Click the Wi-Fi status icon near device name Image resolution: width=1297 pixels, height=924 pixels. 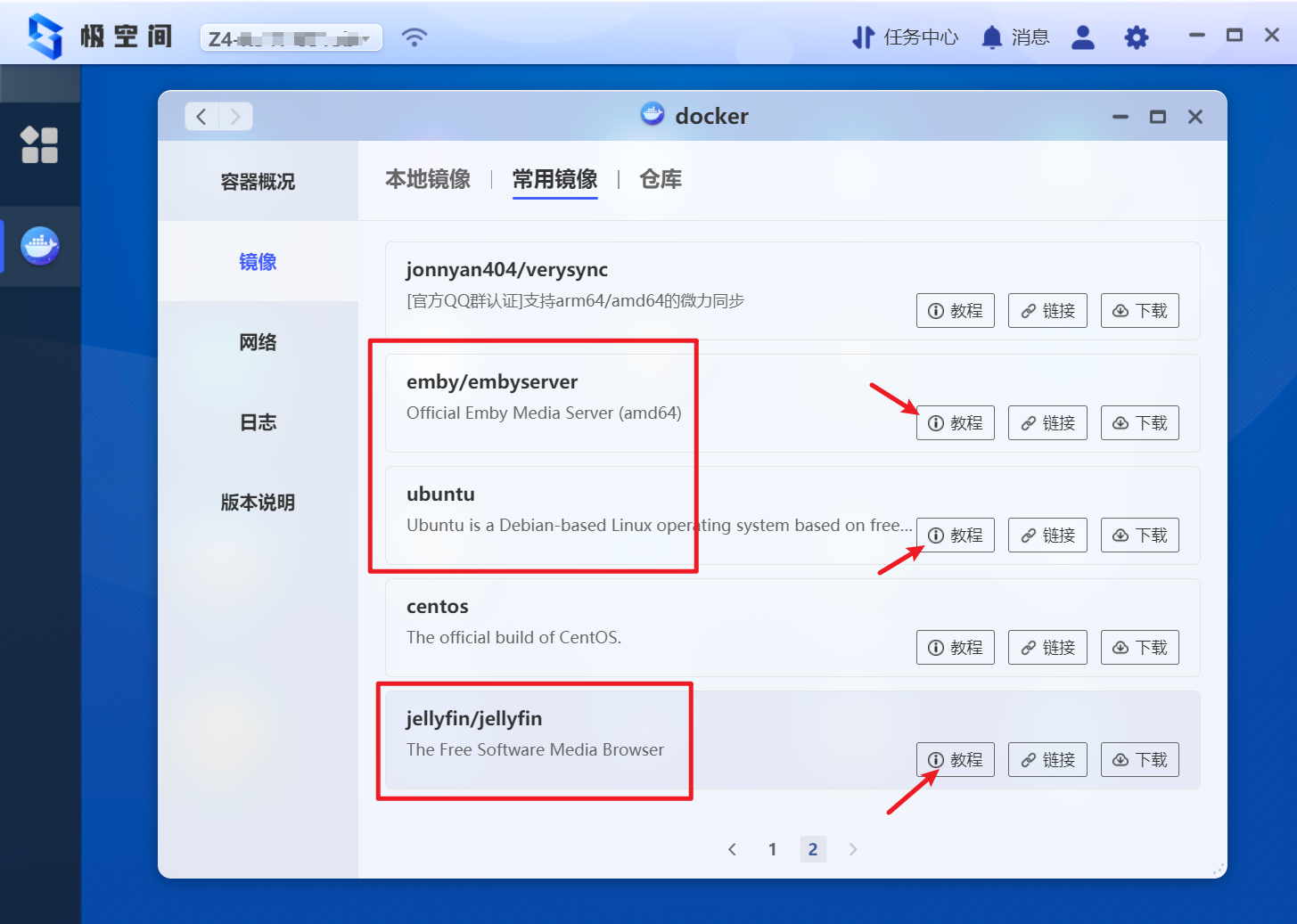414,37
